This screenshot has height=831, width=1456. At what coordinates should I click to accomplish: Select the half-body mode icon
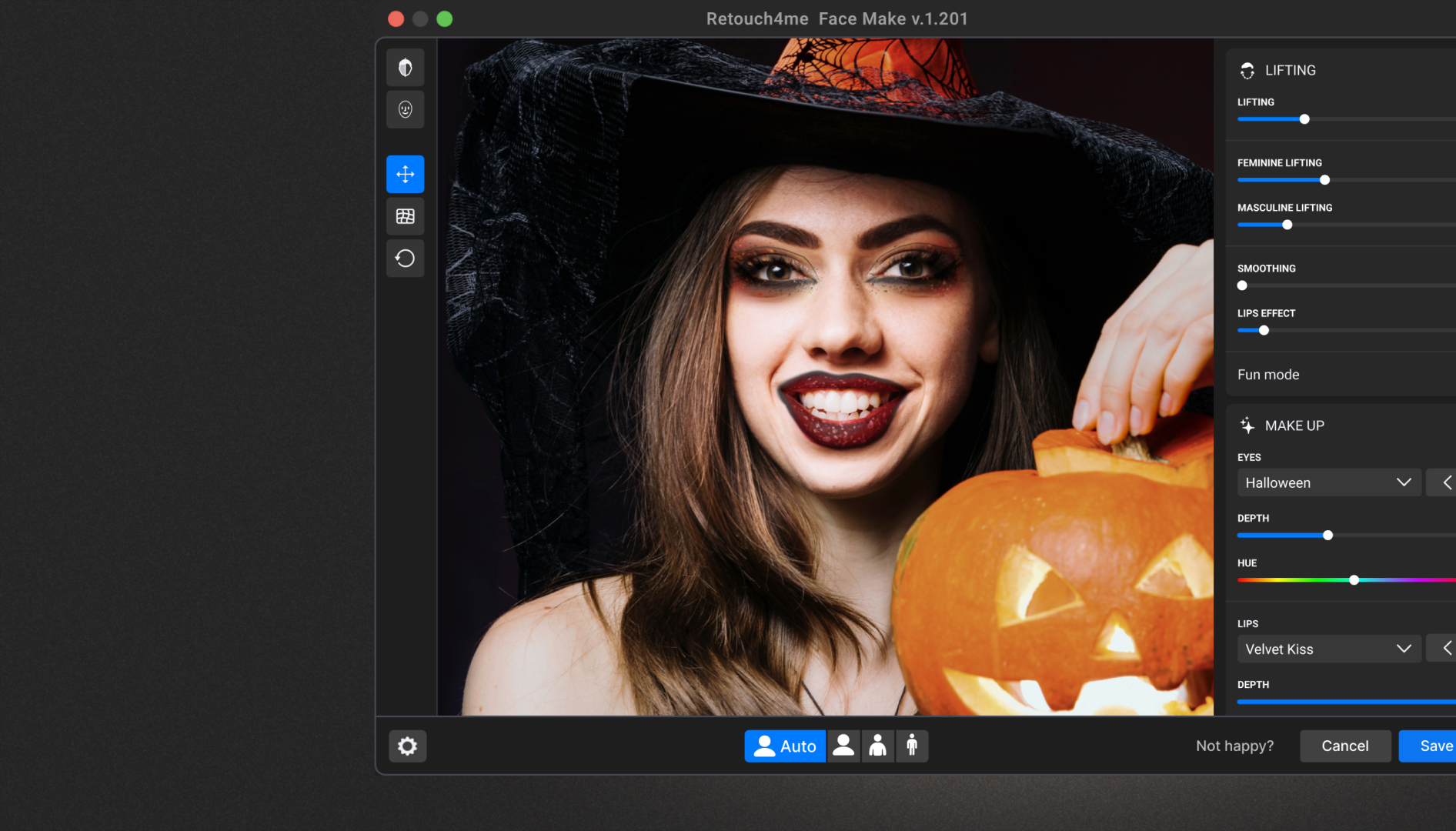click(877, 746)
